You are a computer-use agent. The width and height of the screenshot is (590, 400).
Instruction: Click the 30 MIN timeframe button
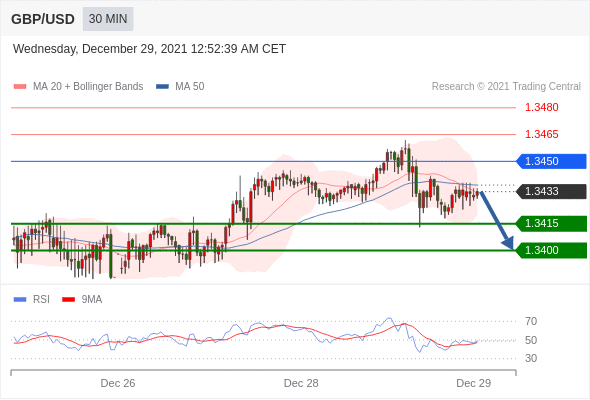coord(108,19)
